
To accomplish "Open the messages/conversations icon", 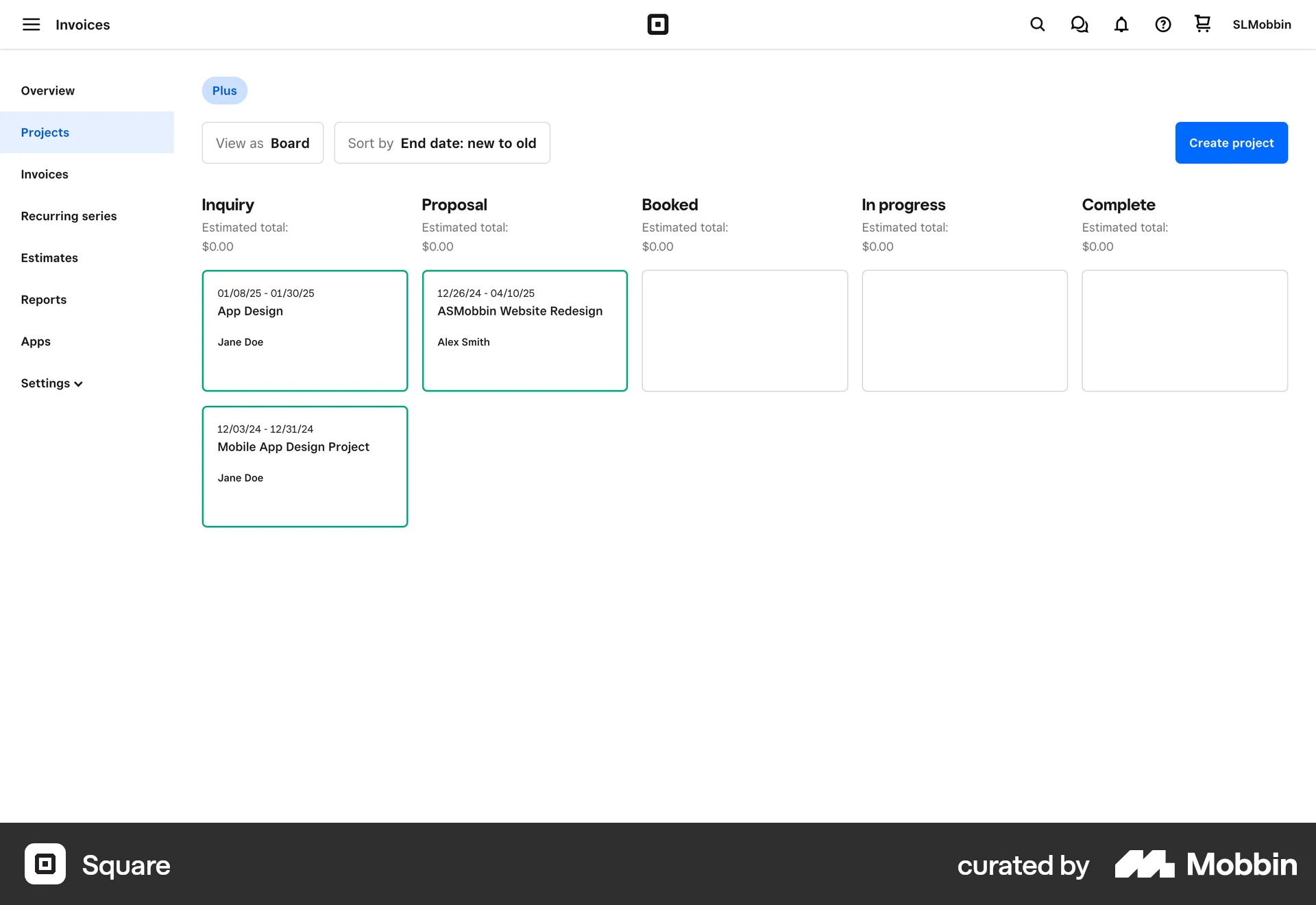I will pyautogui.click(x=1079, y=24).
